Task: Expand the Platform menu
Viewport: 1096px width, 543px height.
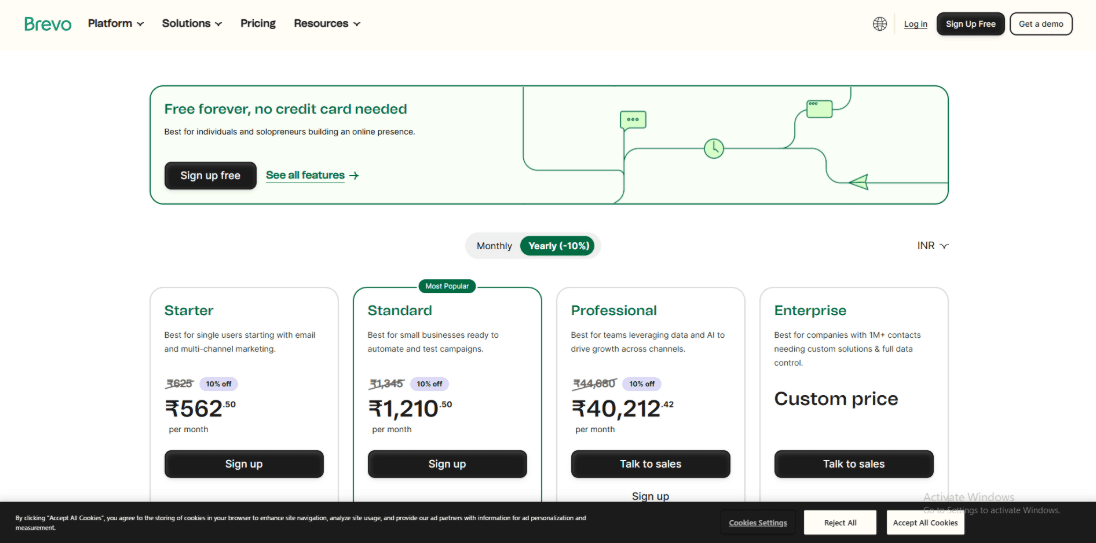Action: (x=116, y=23)
